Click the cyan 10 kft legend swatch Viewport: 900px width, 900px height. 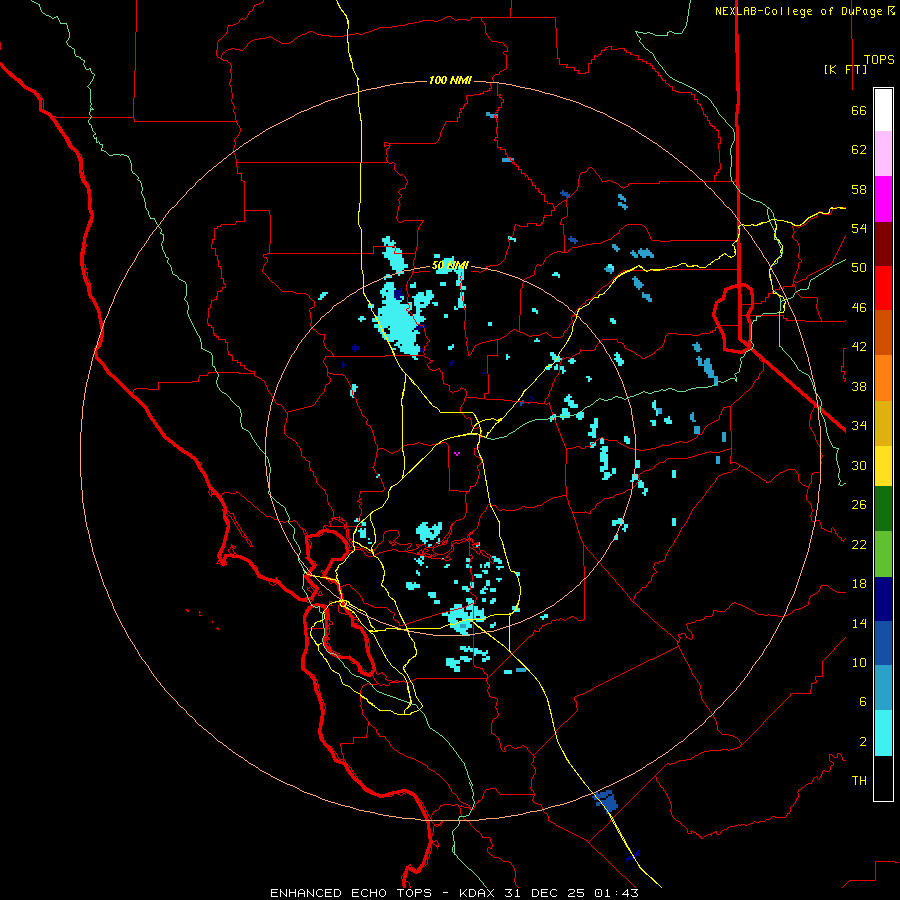(883, 733)
